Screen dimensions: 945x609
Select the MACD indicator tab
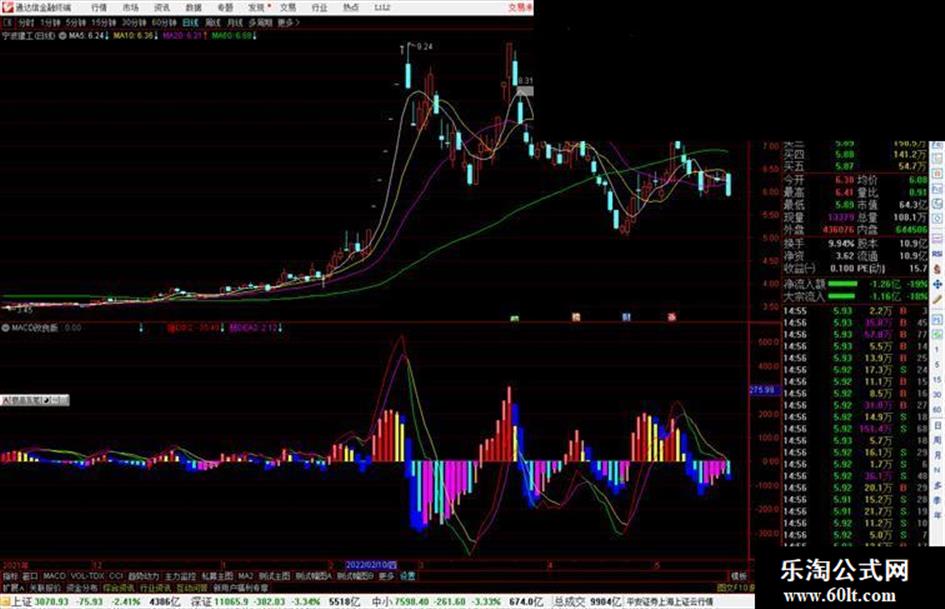click(54, 576)
